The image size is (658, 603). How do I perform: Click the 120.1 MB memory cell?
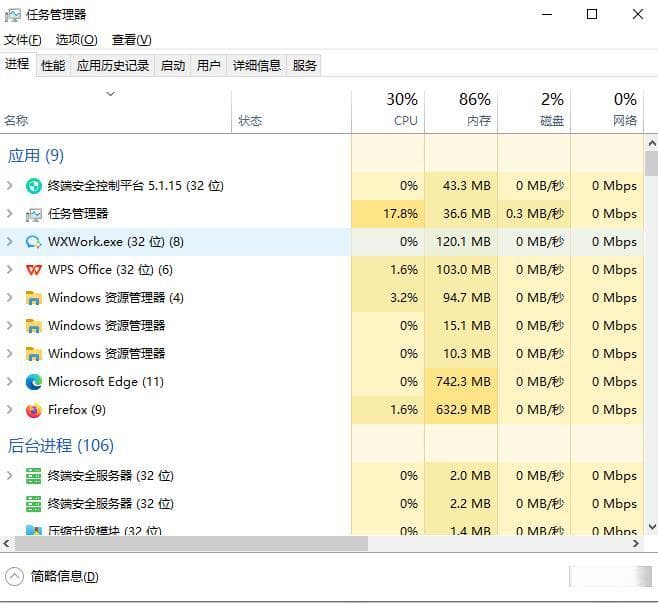tap(461, 242)
